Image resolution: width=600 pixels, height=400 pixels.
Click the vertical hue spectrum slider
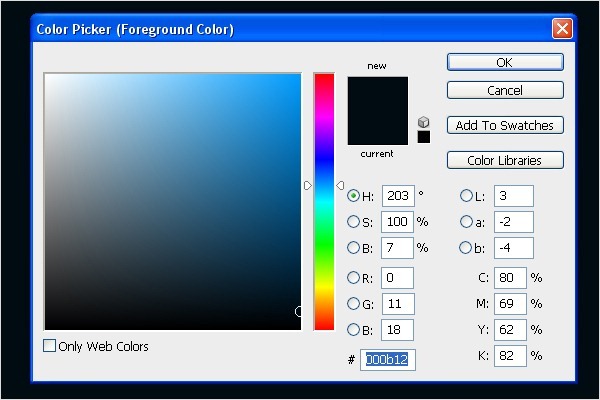(324, 200)
